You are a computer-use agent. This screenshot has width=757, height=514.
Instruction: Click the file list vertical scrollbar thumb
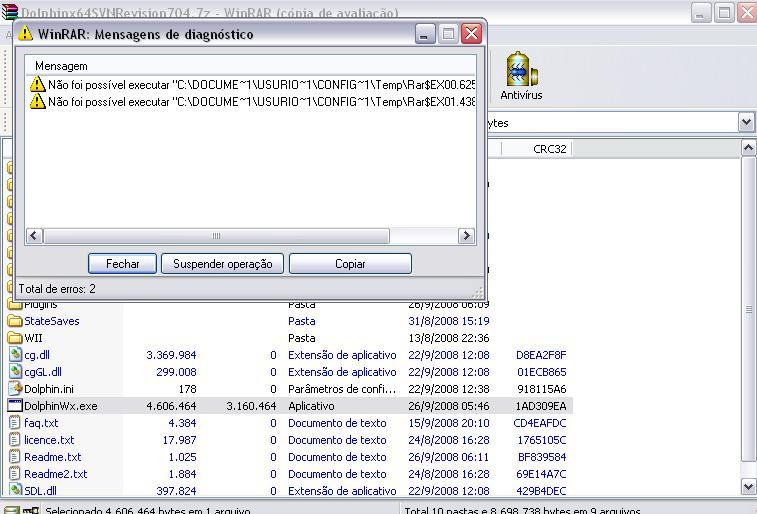pyautogui.click(x=748, y=309)
